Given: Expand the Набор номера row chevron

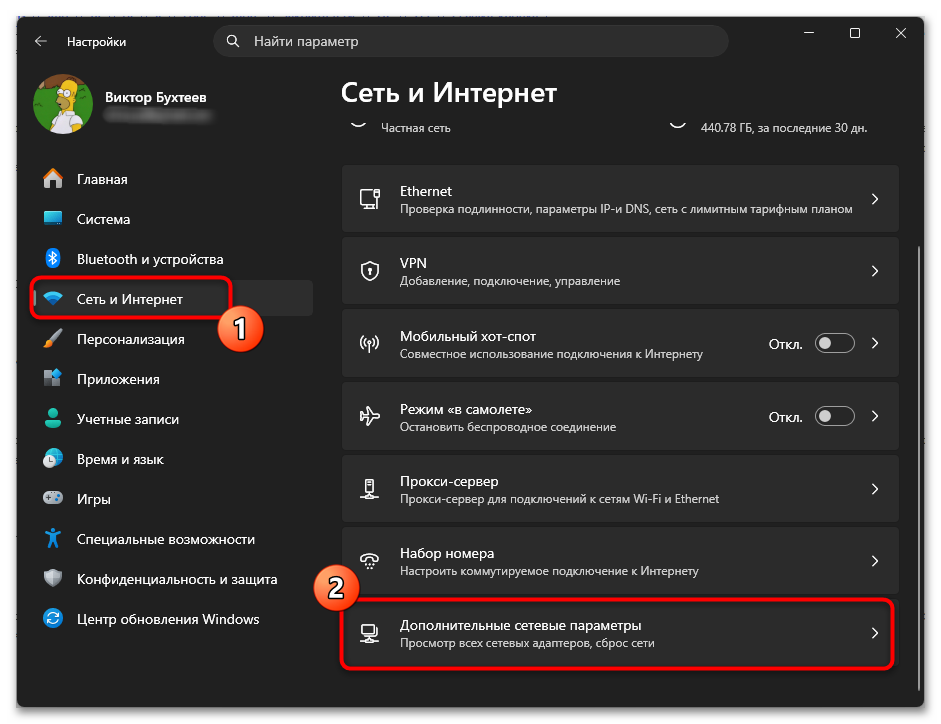Looking at the screenshot, I should click(875, 561).
